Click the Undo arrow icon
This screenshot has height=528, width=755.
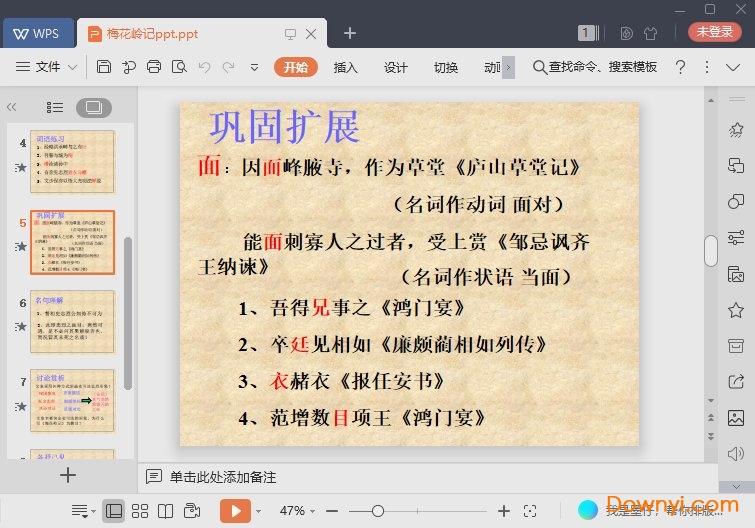(204, 67)
